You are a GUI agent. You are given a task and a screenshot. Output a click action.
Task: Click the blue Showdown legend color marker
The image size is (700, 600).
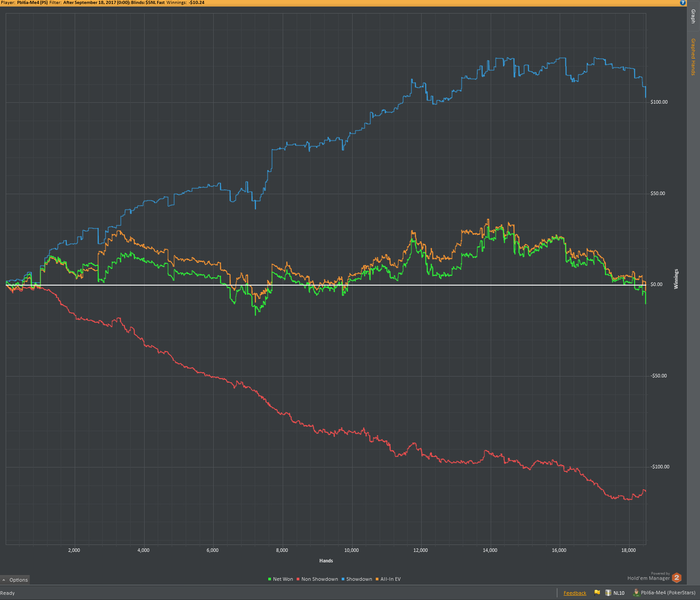[x=343, y=579]
